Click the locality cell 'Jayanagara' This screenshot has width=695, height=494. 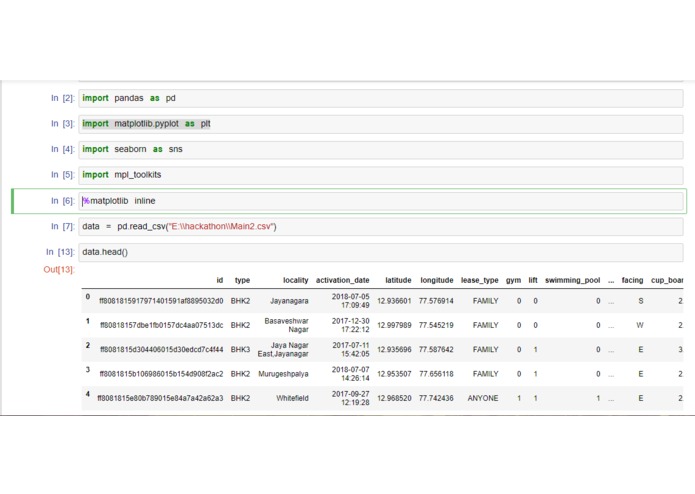[289, 301]
